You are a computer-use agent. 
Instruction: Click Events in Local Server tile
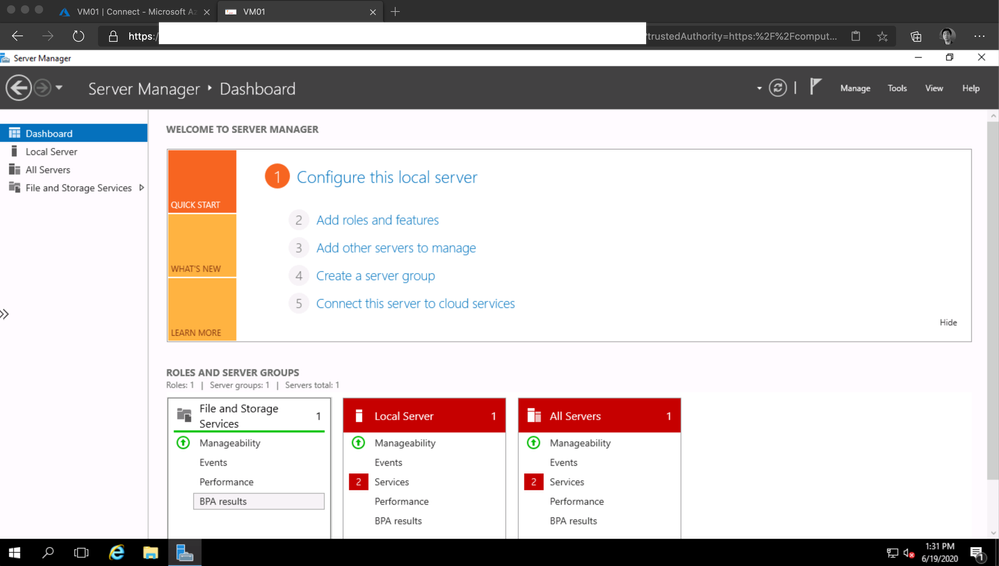[x=388, y=463]
